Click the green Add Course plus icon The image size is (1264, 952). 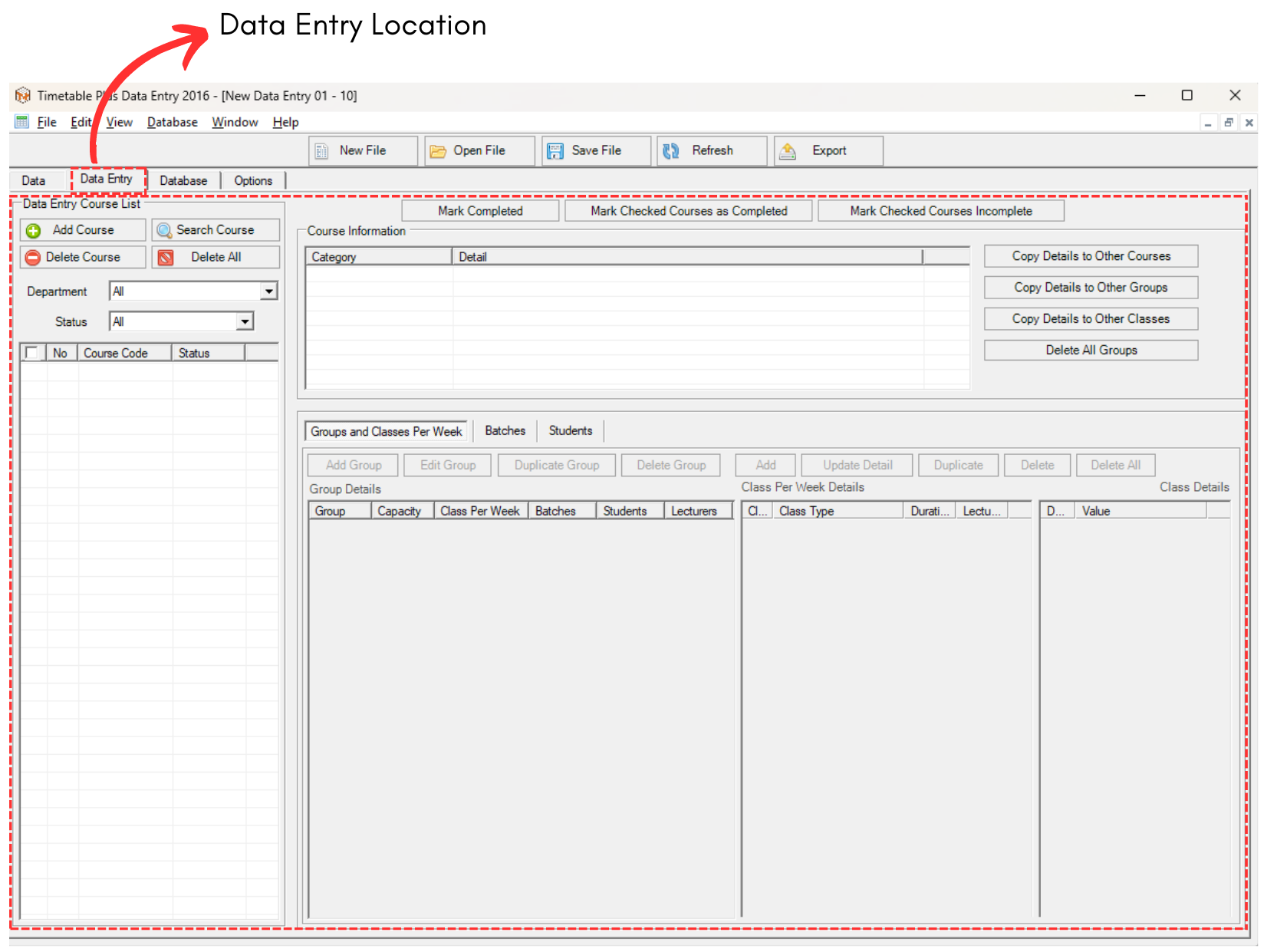(x=33, y=230)
